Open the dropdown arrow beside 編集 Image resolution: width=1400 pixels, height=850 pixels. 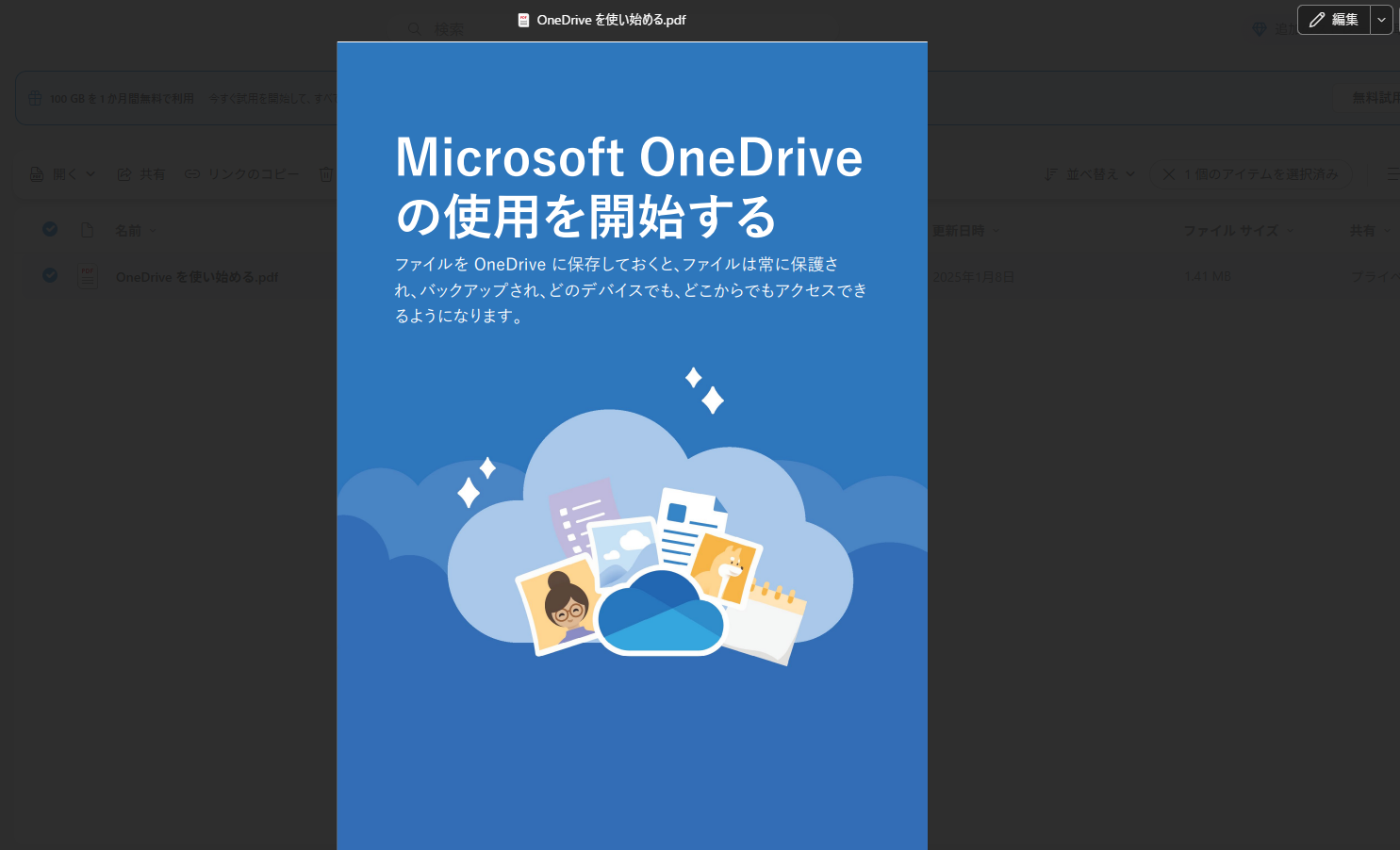[x=1381, y=20]
